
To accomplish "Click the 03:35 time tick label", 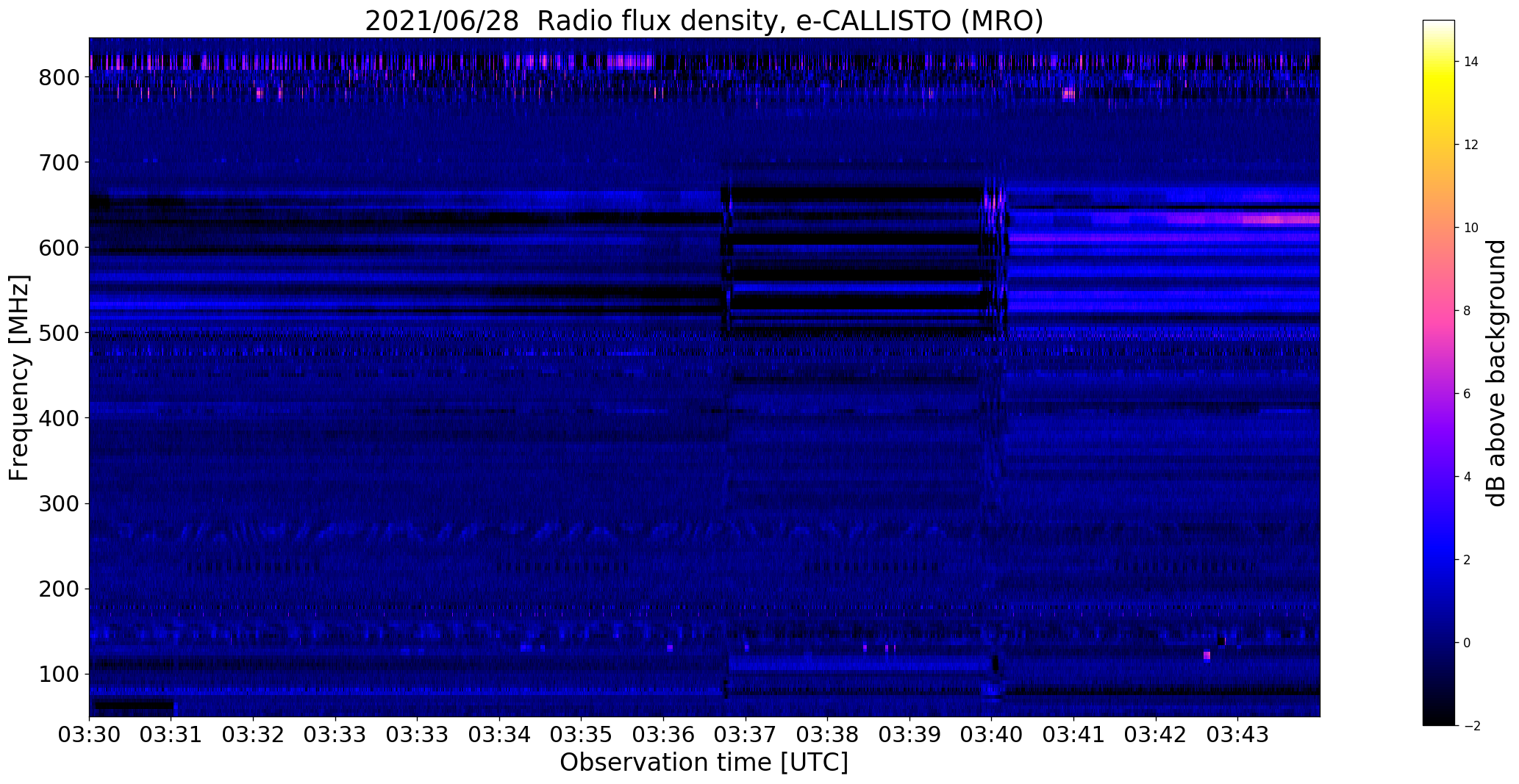I will point(581,736).
